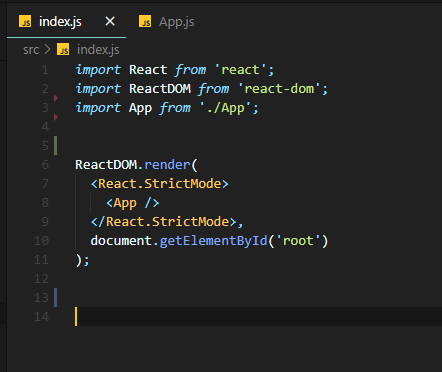Click line number 1 in gutter
This screenshot has width=442, height=372.
[x=45, y=70]
